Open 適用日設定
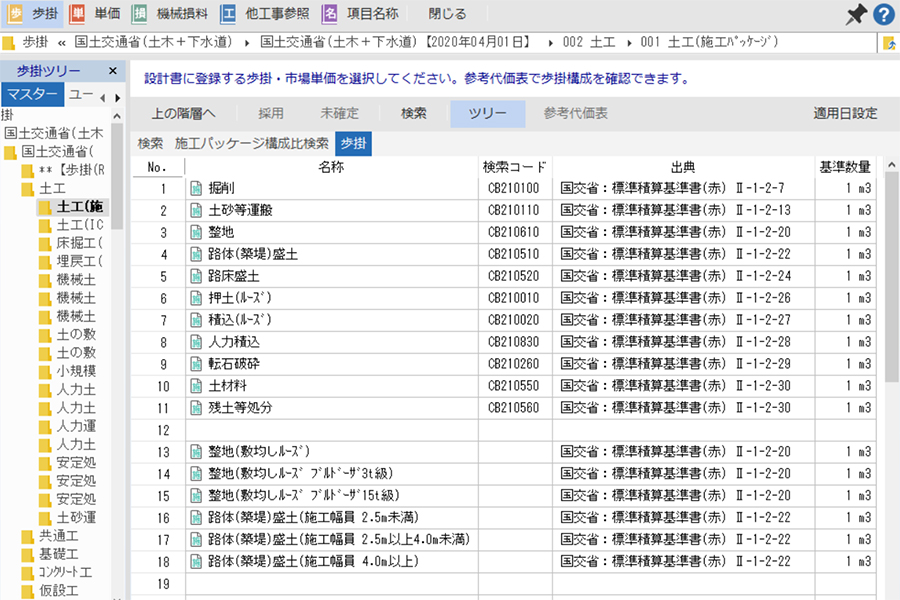 845,114
